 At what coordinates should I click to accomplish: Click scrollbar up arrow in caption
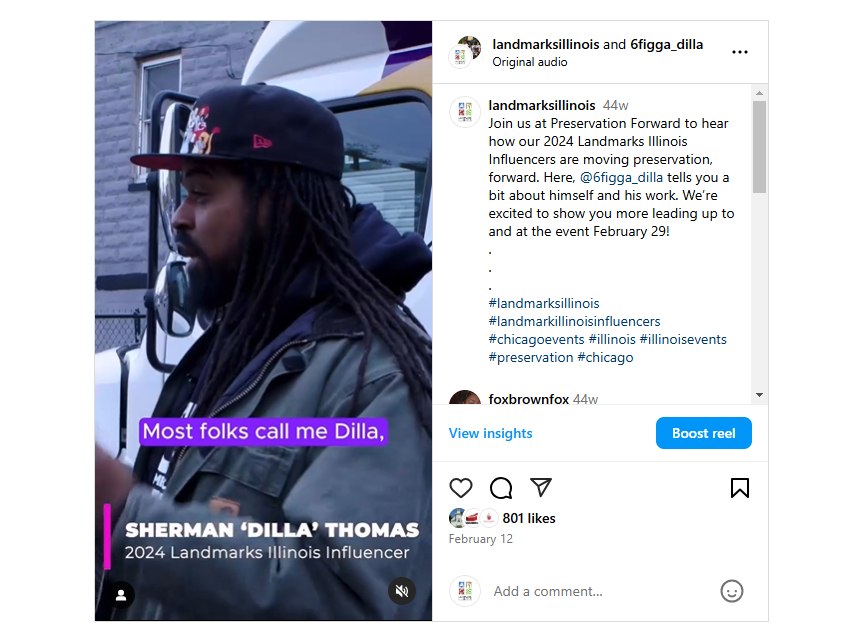tap(759, 93)
